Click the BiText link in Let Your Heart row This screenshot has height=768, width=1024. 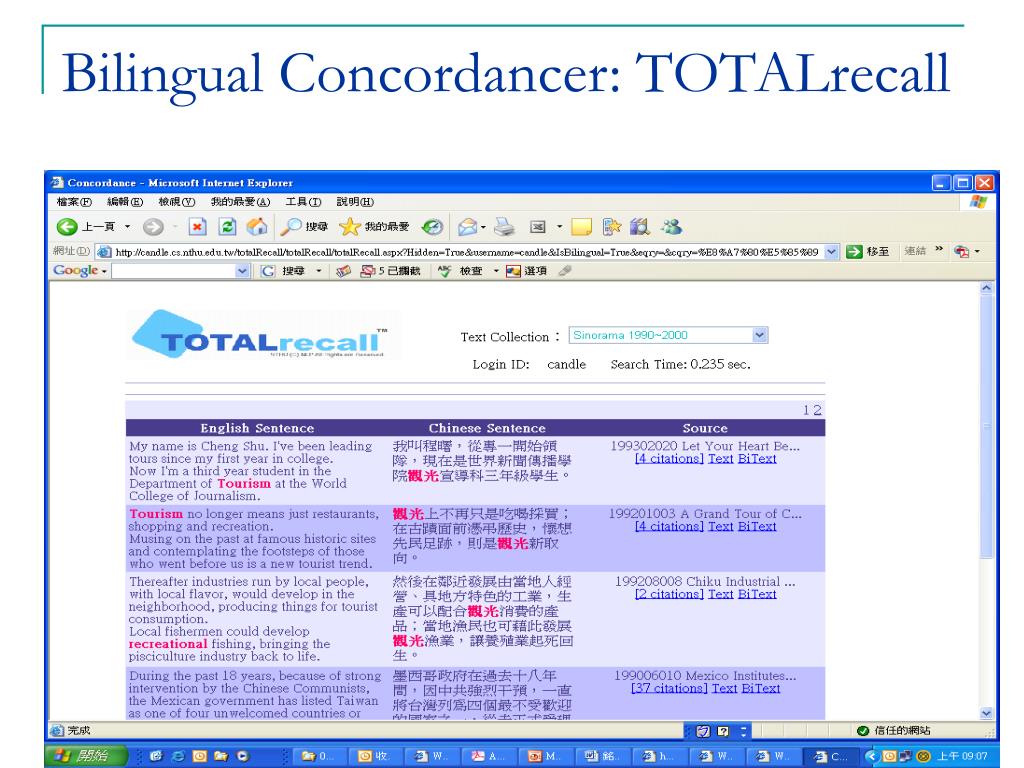[757, 458]
